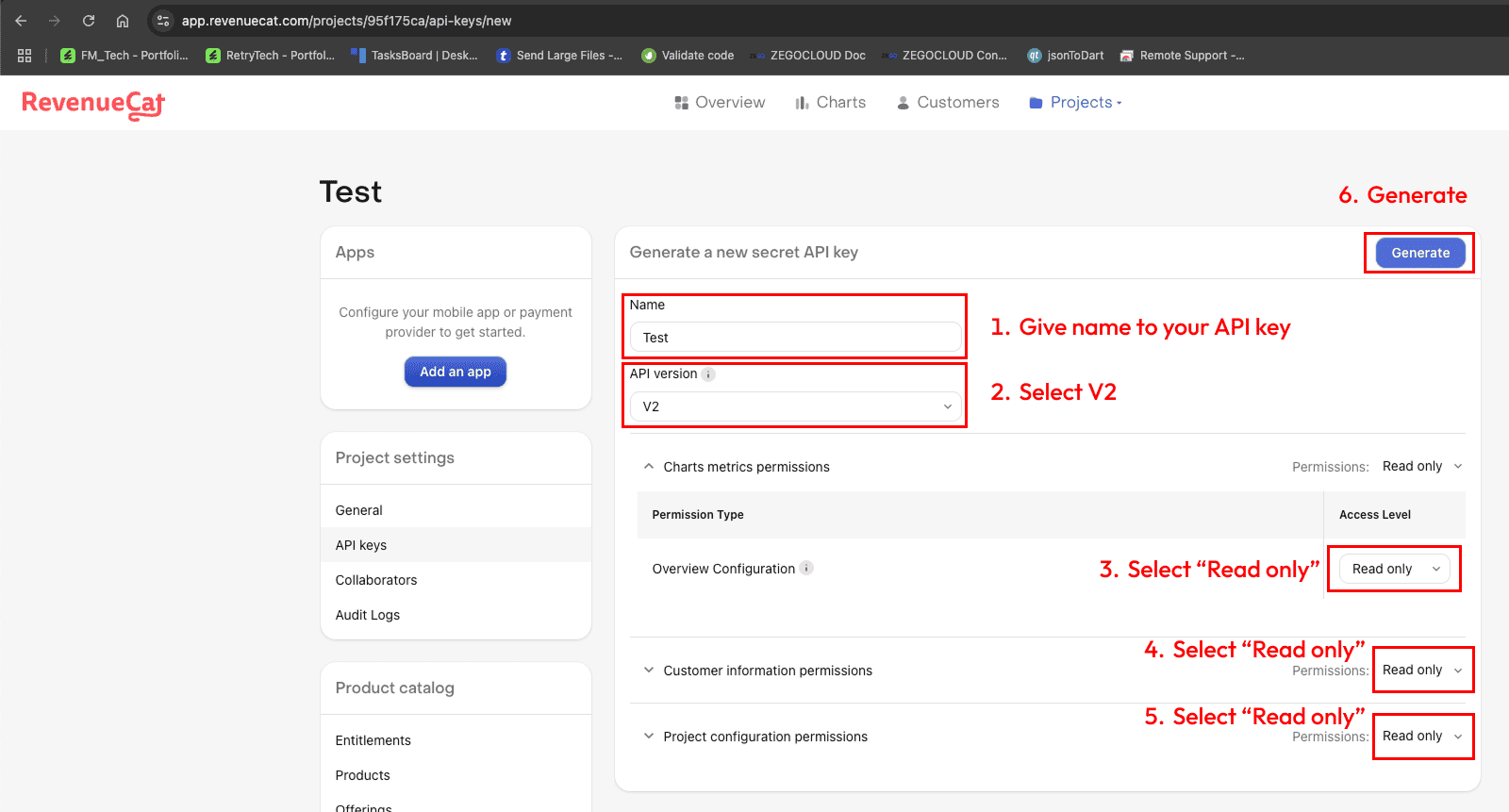Viewport: 1509px width, 812px height.
Task: Open the Charts navigation tab
Action: 830,103
